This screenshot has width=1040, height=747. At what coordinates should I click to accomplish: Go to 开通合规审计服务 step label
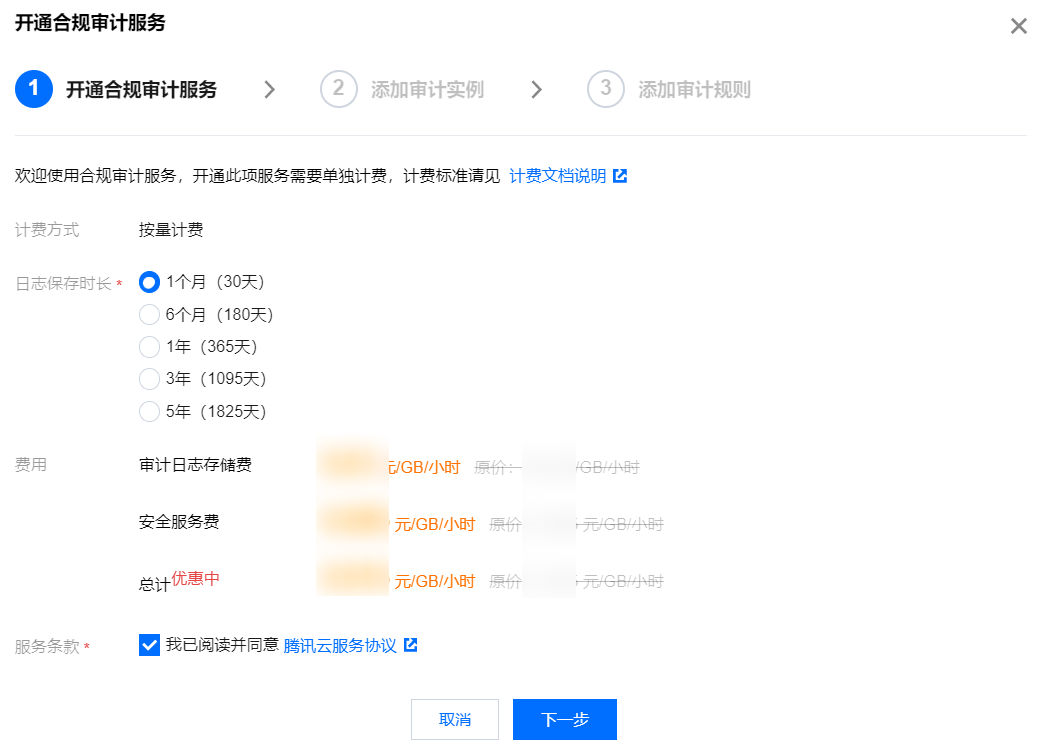(141, 90)
